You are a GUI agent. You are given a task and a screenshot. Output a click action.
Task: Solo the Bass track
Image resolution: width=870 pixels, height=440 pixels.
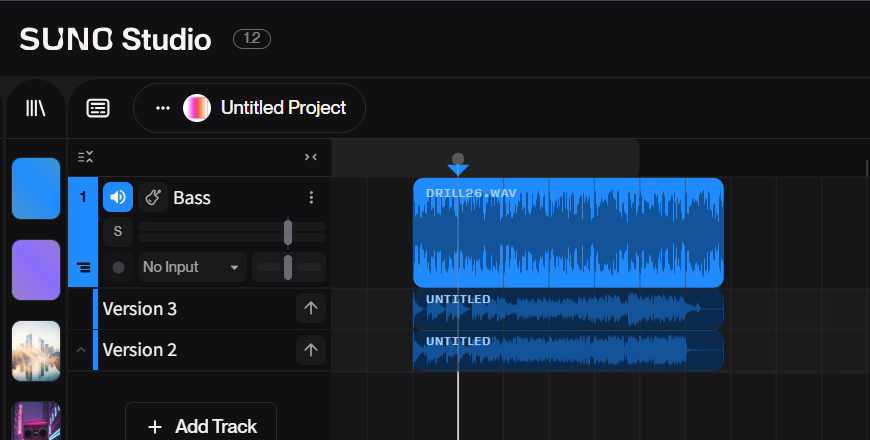[118, 232]
